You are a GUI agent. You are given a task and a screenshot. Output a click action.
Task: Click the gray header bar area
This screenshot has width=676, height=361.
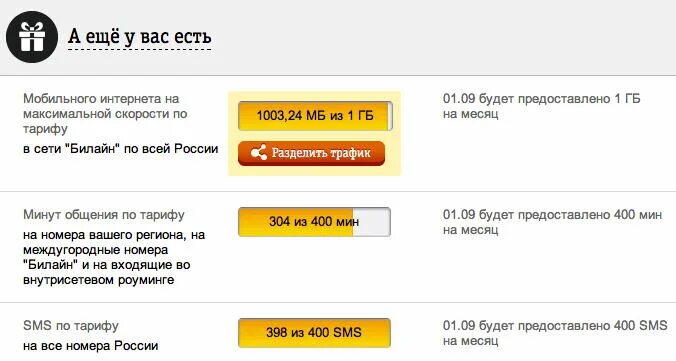tap(338, 38)
